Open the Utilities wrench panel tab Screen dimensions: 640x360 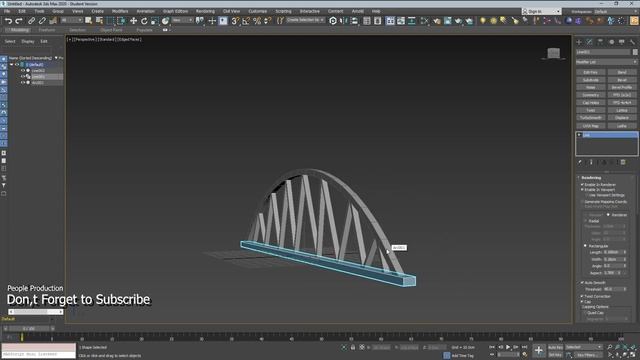tap(632, 42)
